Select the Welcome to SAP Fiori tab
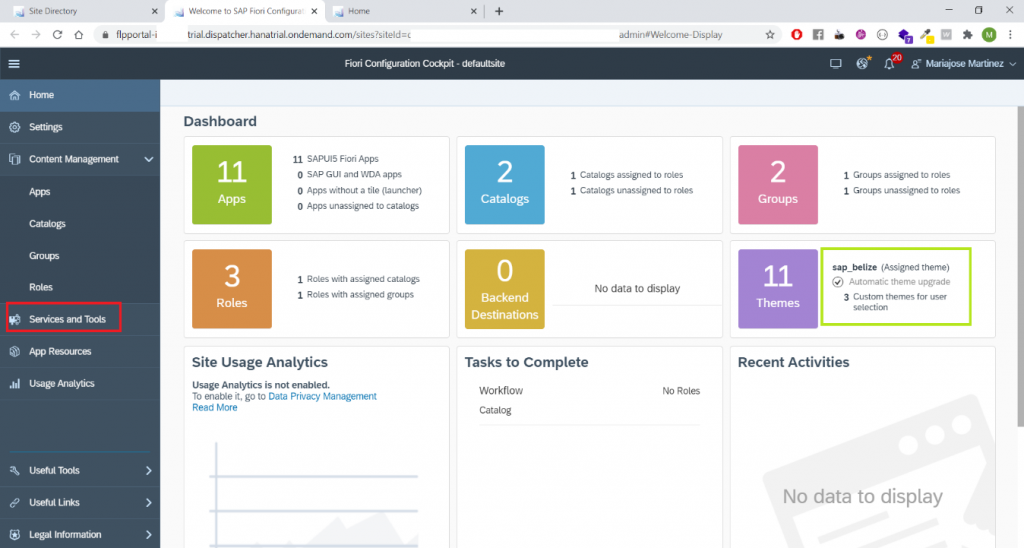1024x548 pixels. (244, 11)
